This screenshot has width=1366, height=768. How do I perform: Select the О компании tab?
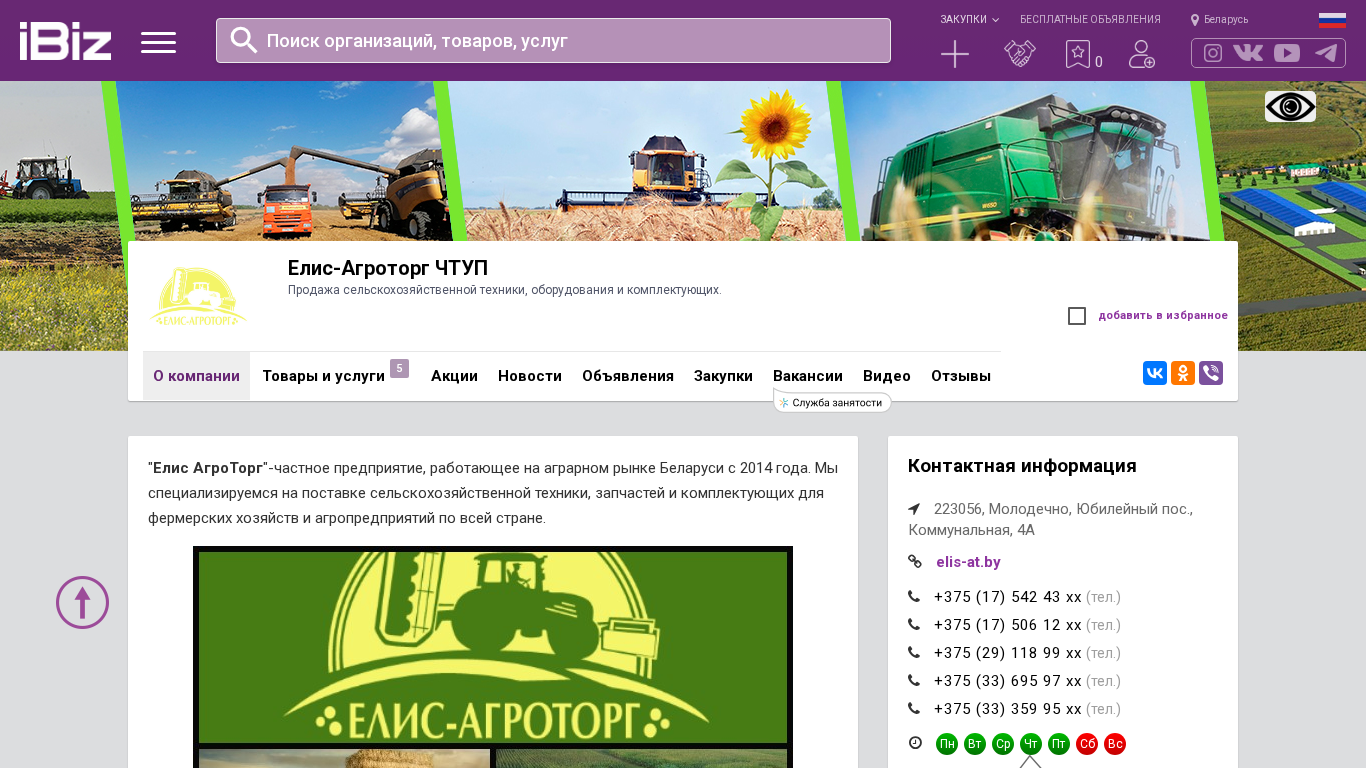click(x=196, y=376)
